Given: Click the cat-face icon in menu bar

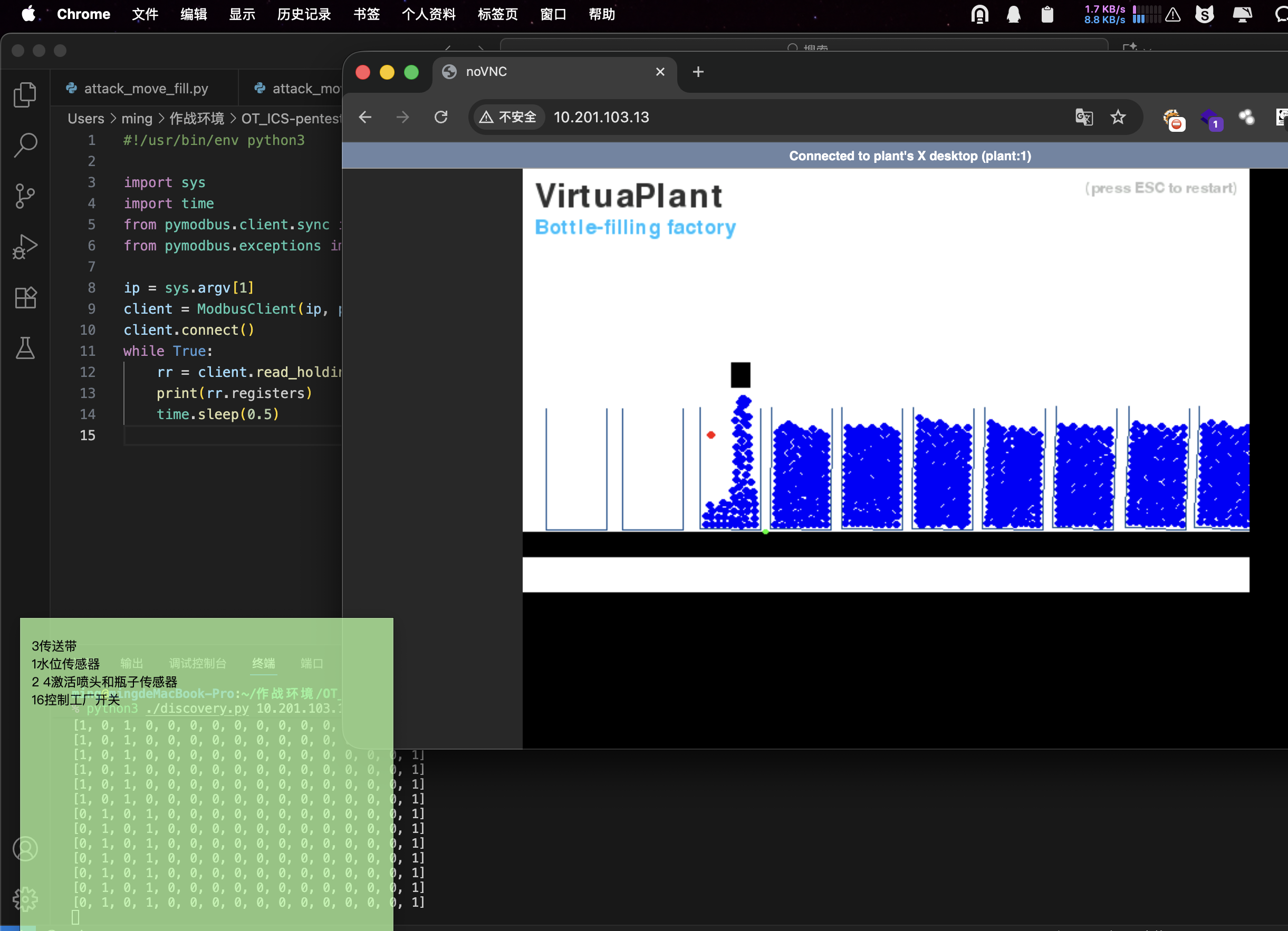Looking at the screenshot, I should [x=1205, y=14].
